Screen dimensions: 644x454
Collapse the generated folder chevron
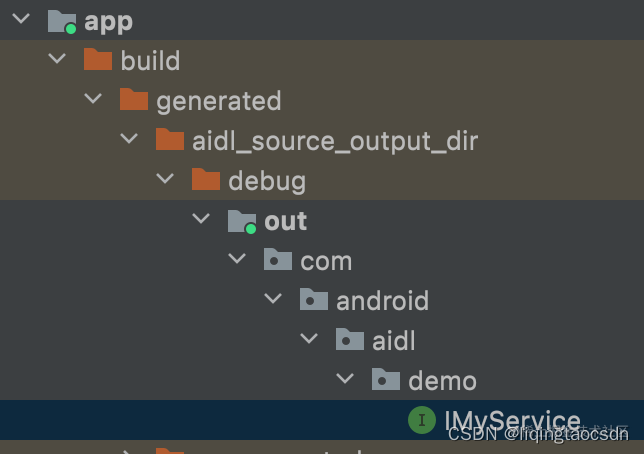click(93, 98)
